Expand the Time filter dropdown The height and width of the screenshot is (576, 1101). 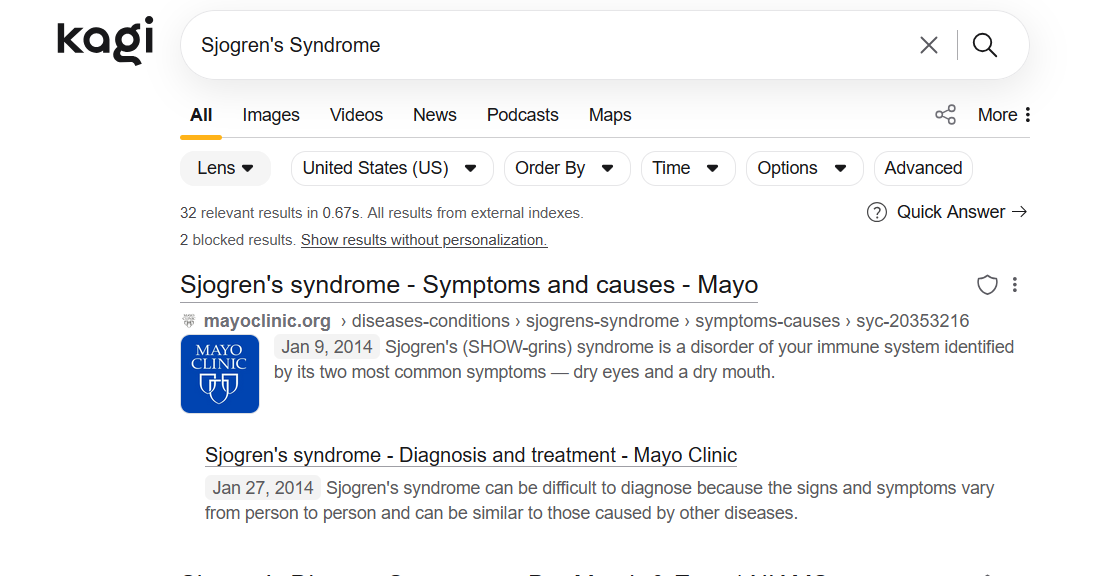[x=687, y=168]
